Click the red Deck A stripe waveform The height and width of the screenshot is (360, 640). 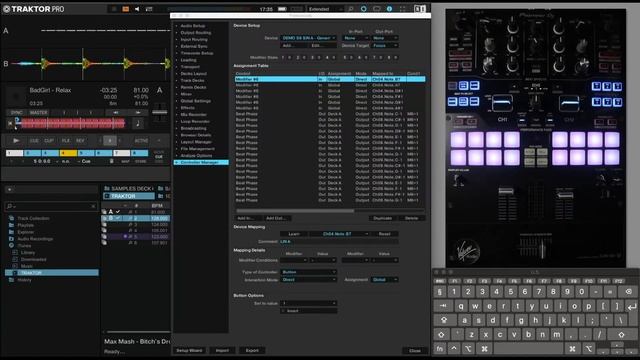pyautogui.click(x=73, y=123)
